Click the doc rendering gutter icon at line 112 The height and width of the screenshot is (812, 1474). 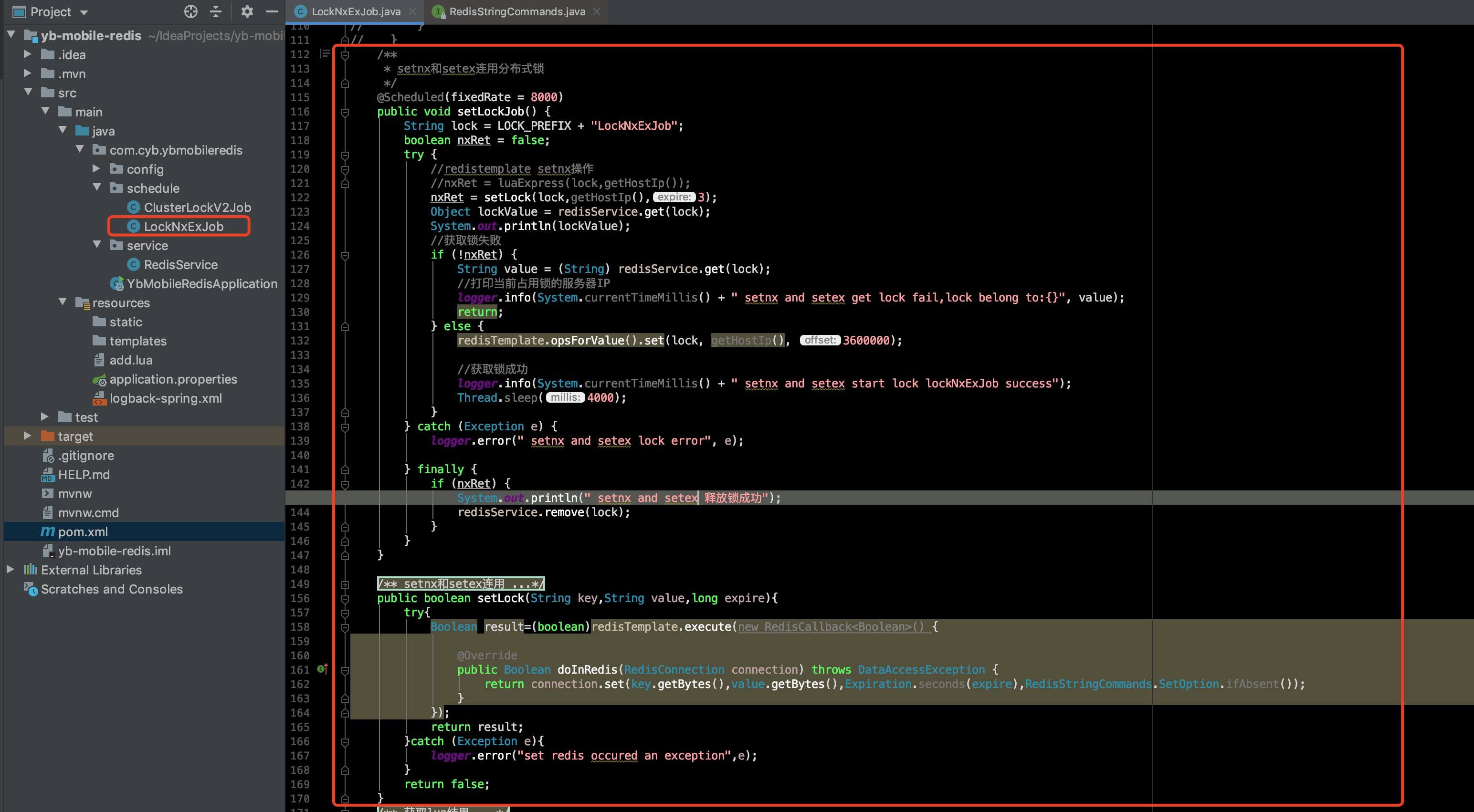(325, 54)
